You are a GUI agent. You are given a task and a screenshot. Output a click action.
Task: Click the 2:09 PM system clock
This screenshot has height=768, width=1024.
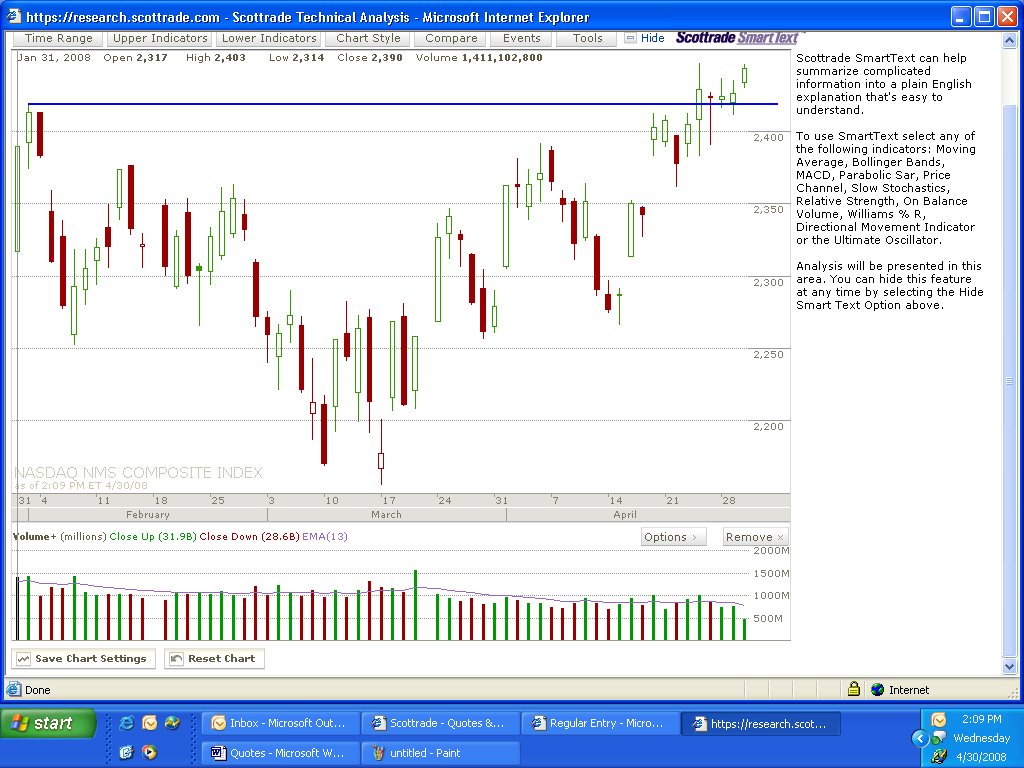[982, 719]
